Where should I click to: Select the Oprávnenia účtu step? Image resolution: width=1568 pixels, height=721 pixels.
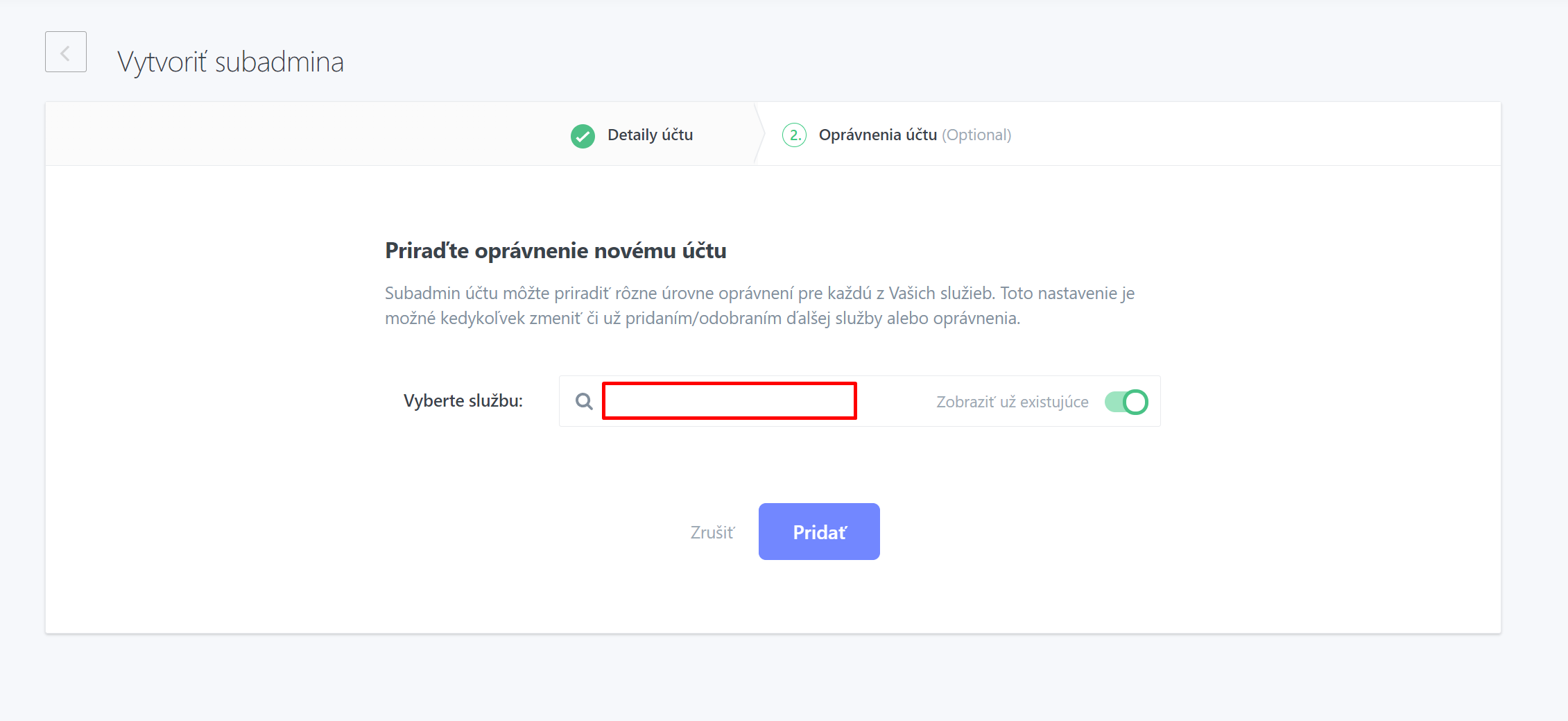878,135
